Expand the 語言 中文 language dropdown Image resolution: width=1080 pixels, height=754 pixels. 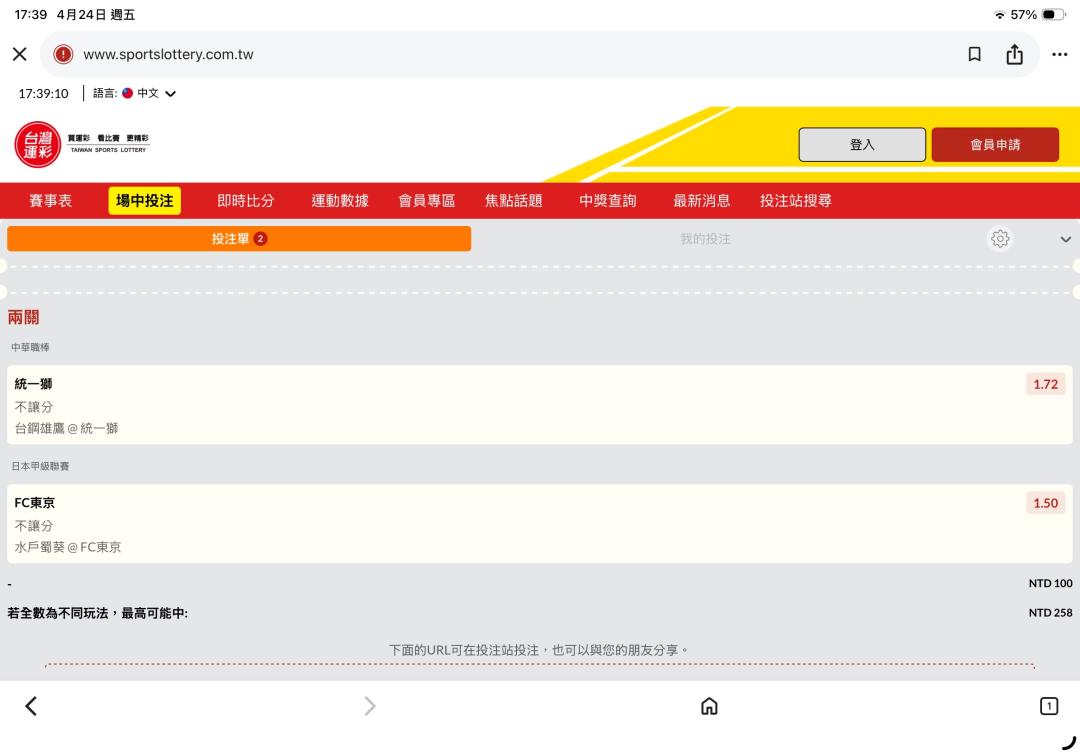point(134,93)
